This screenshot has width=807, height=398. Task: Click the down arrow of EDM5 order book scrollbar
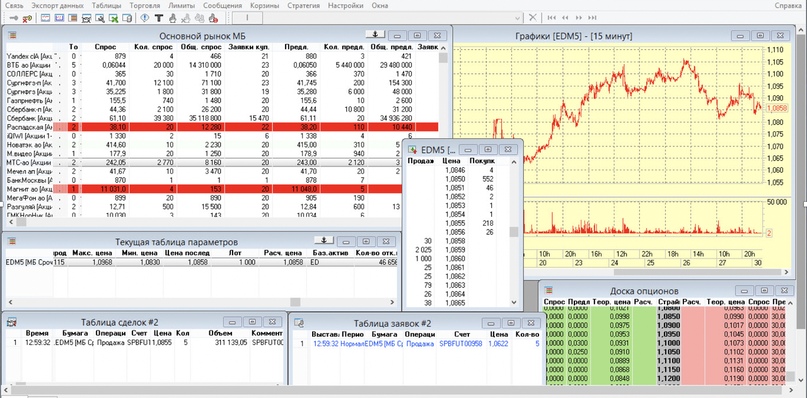coord(514,303)
